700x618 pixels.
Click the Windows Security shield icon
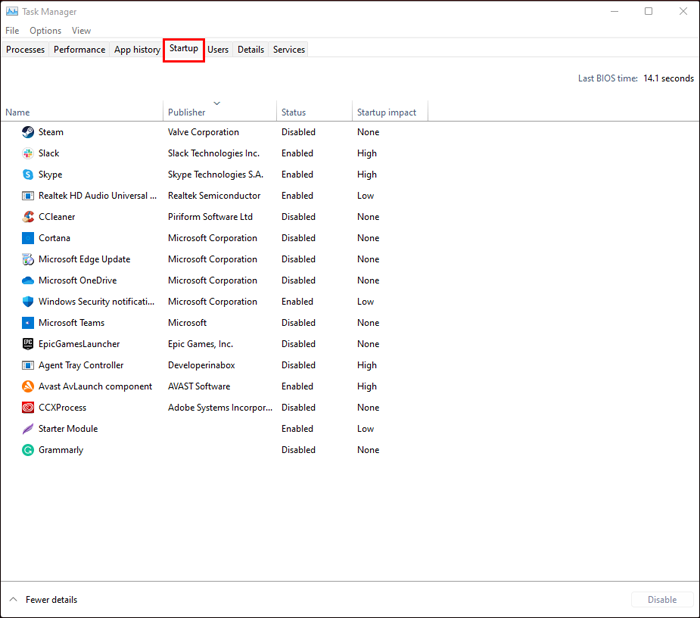(x=28, y=301)
